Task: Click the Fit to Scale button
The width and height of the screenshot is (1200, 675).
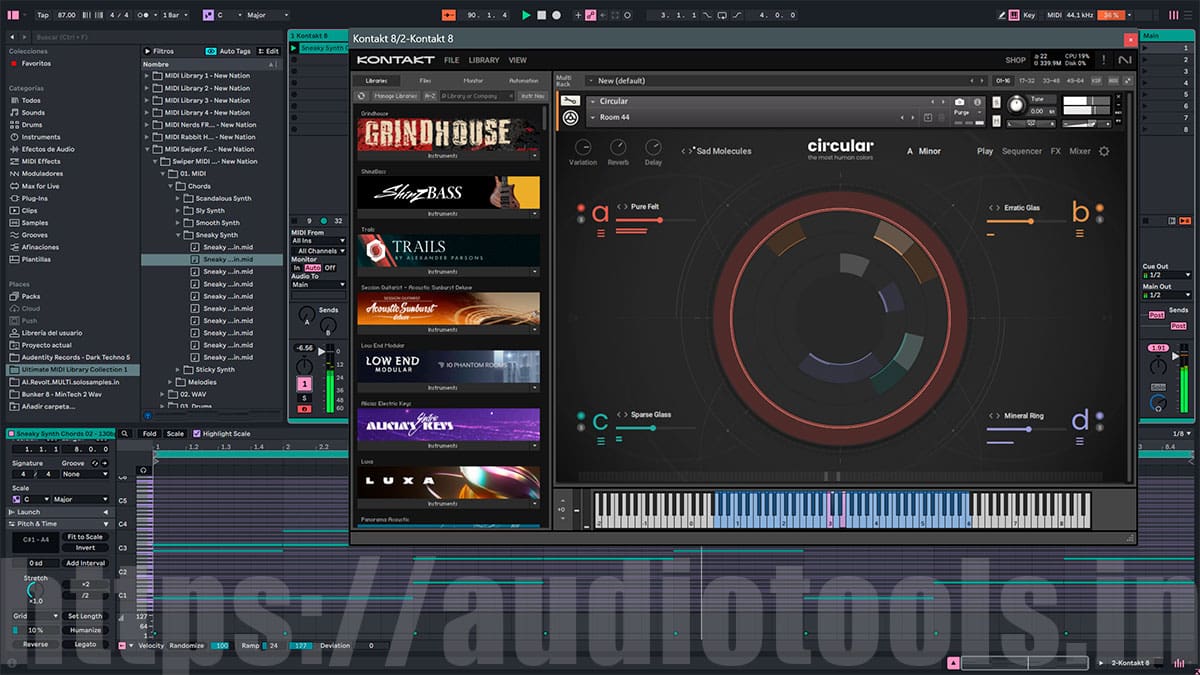Action: pos(85,537)
